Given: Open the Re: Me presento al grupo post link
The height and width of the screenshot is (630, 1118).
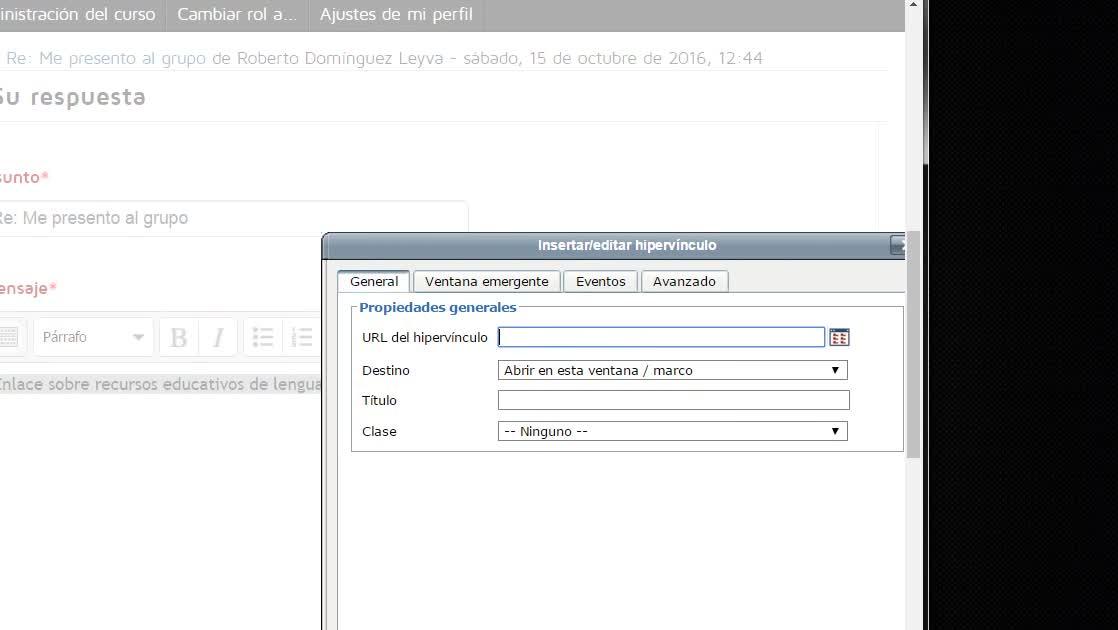Looking at the screenshot, I should coord(106,58).
